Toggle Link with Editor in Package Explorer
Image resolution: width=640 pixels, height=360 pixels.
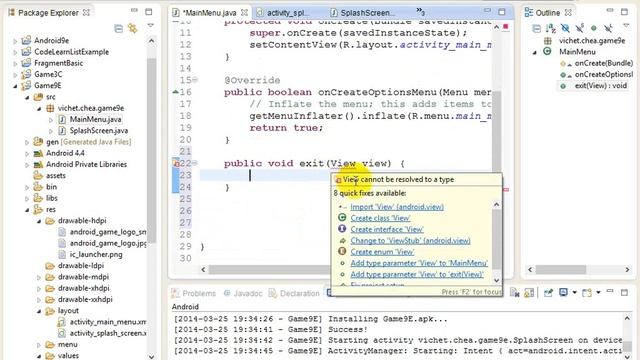pos(132,28)
